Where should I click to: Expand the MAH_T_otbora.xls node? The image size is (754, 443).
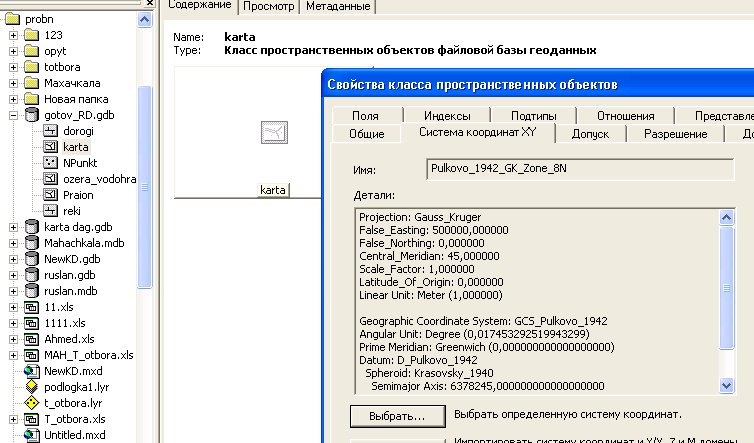13,355
